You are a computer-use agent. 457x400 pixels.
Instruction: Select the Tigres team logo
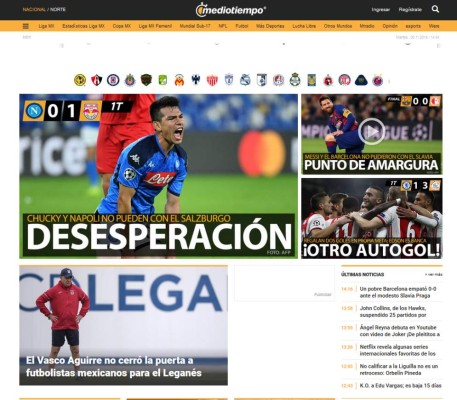click(311, 80)
